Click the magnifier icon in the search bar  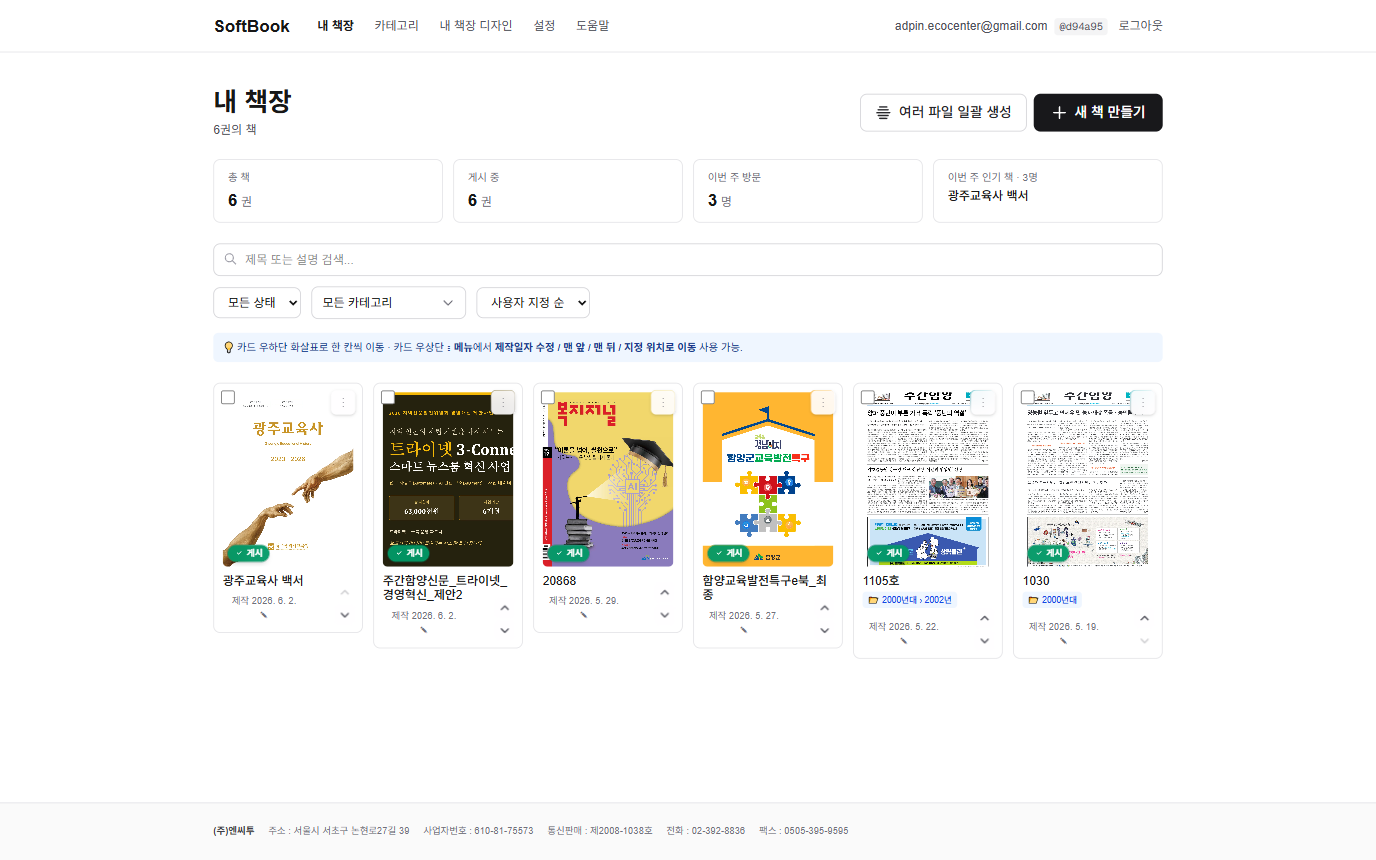231,259
